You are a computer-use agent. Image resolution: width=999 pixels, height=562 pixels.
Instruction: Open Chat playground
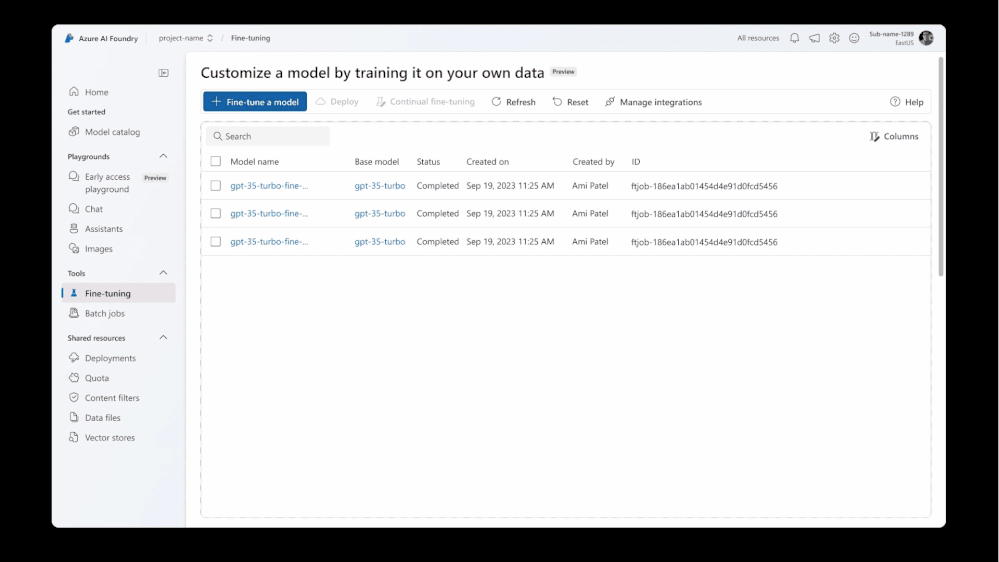point(94,208)
